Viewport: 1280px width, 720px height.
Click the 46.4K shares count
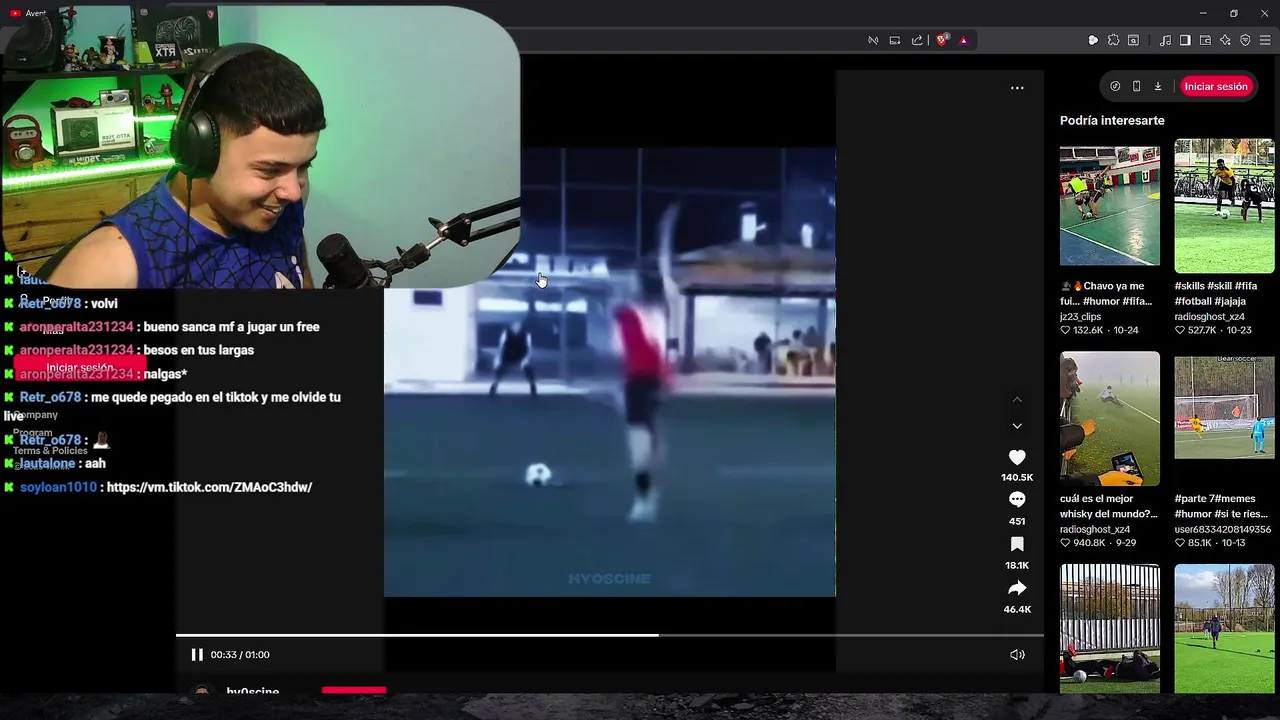1017,610
